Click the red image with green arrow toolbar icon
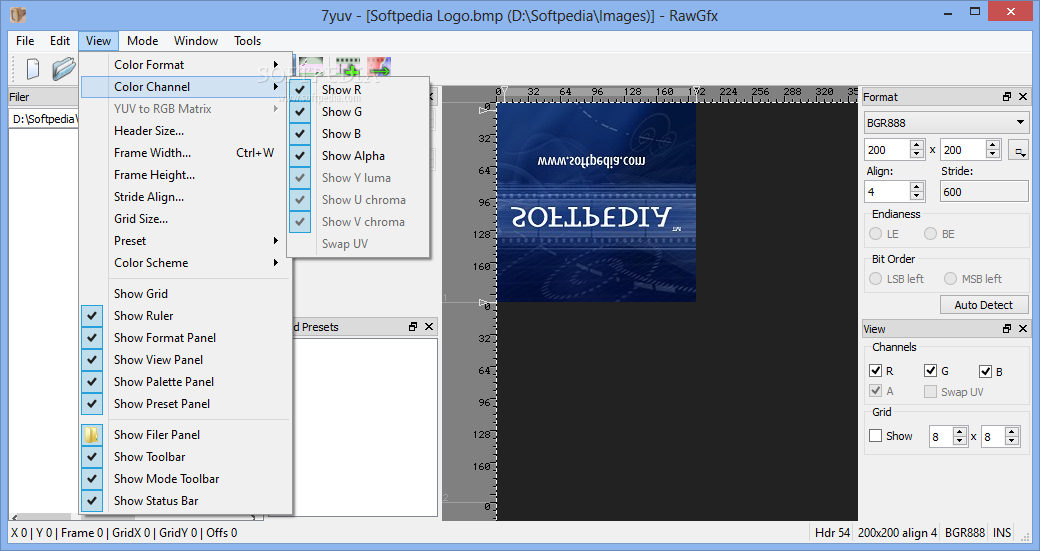 click(379, 66)
